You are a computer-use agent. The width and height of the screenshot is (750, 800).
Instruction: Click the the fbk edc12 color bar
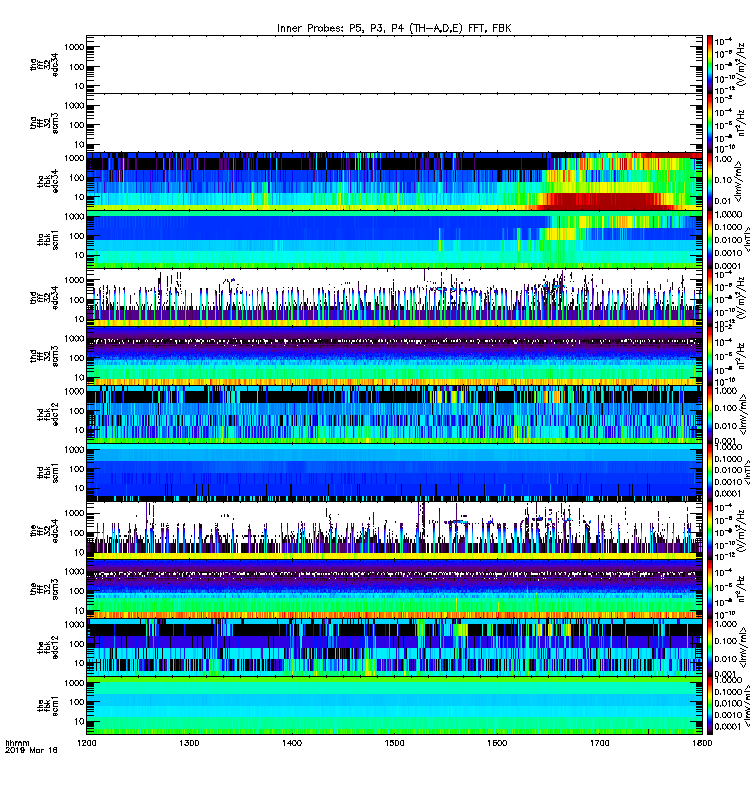[x=709, y=647]
